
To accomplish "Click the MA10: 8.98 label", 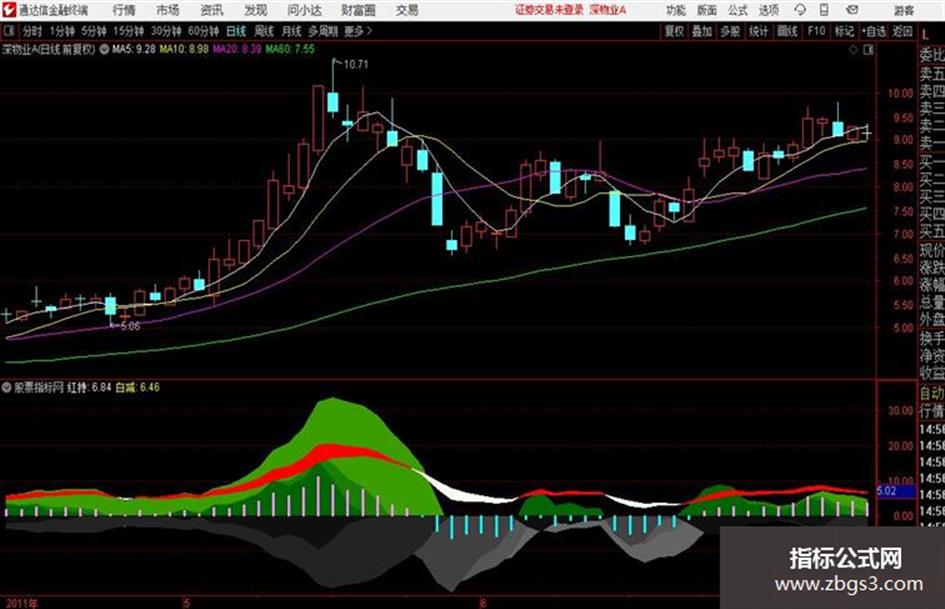I will (184, 49).
